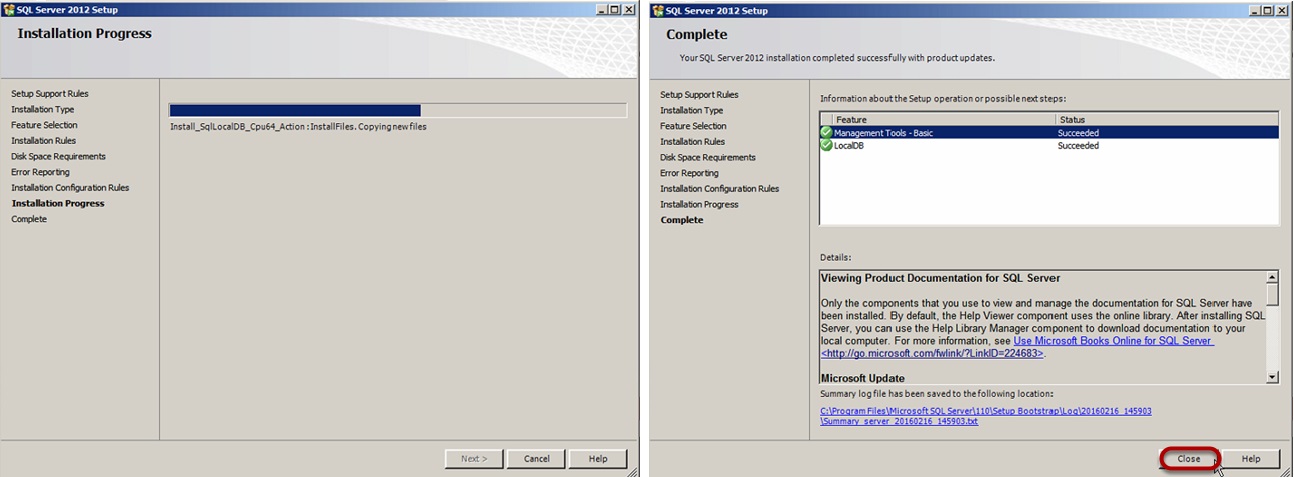The image size is (1294, 477).
Task: Click the disabled Next button
Action: (x=473, y=458)
